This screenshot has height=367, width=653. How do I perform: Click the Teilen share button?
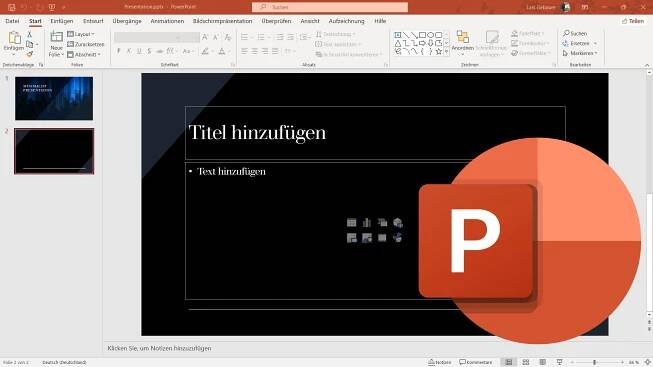coord(633,21)
